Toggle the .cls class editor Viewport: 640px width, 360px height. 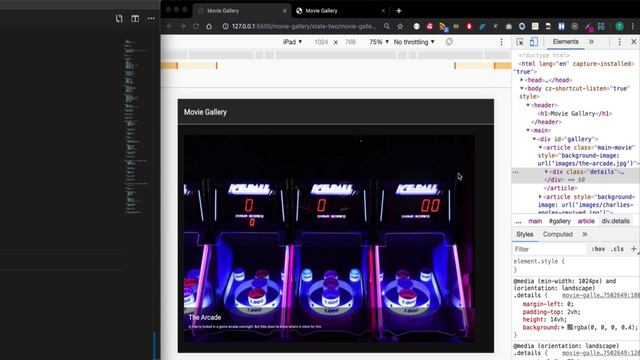pyautogui.click(x=618, y=249)
